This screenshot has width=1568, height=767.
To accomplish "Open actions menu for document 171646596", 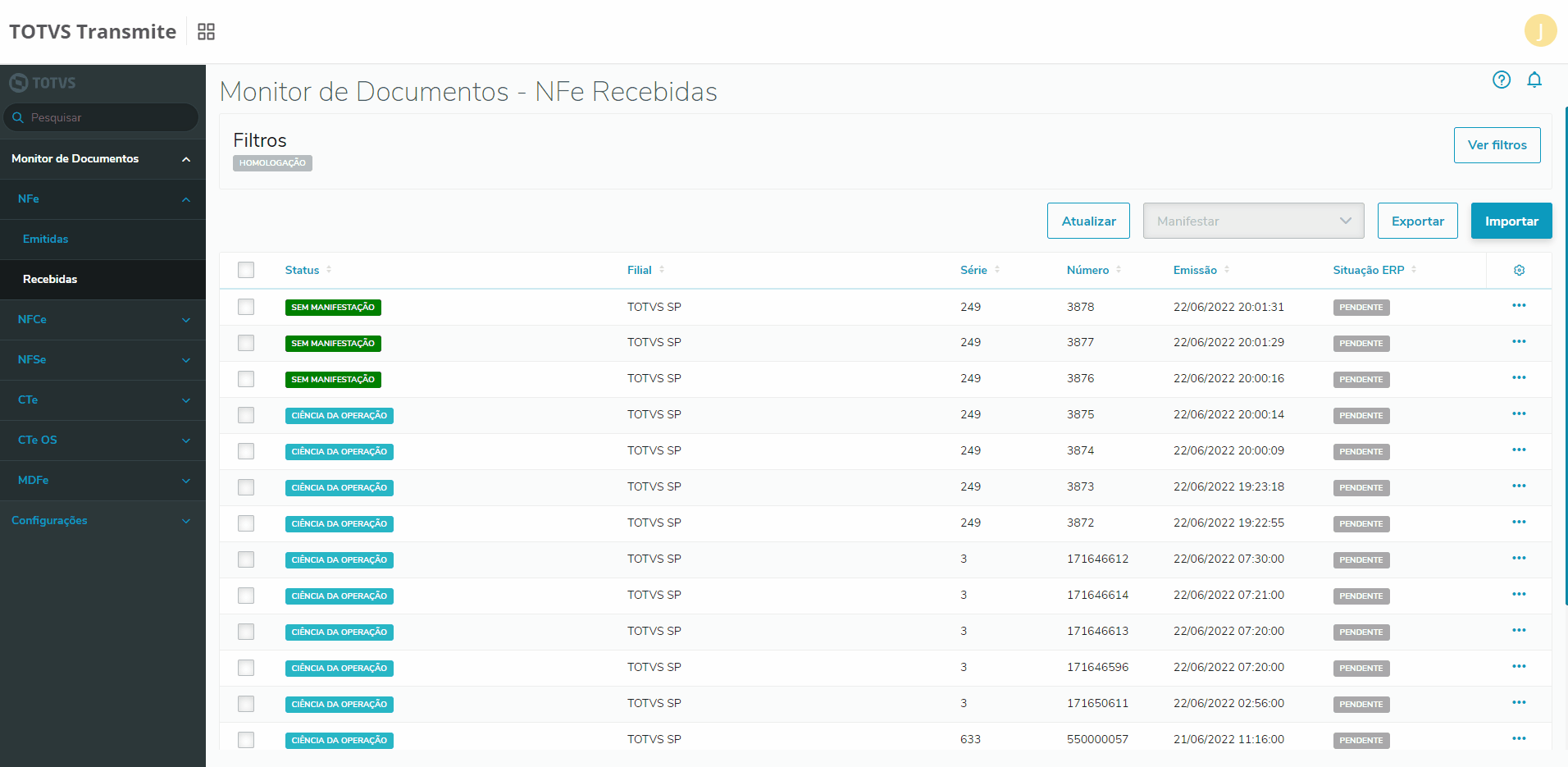I will click(1519, 666).
